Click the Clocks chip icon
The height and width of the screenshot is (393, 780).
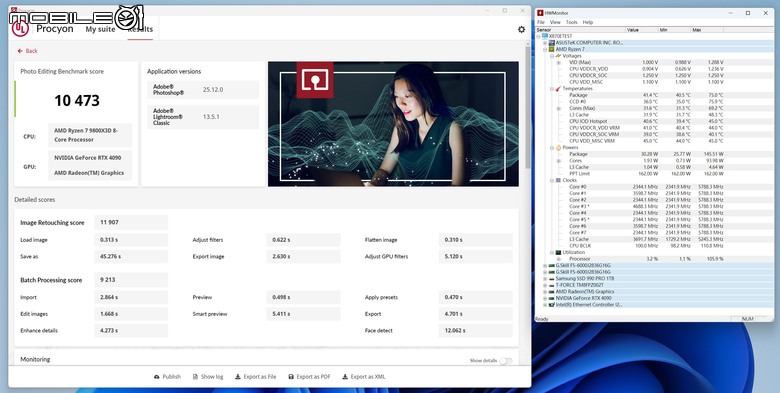[x=558, y=180]
